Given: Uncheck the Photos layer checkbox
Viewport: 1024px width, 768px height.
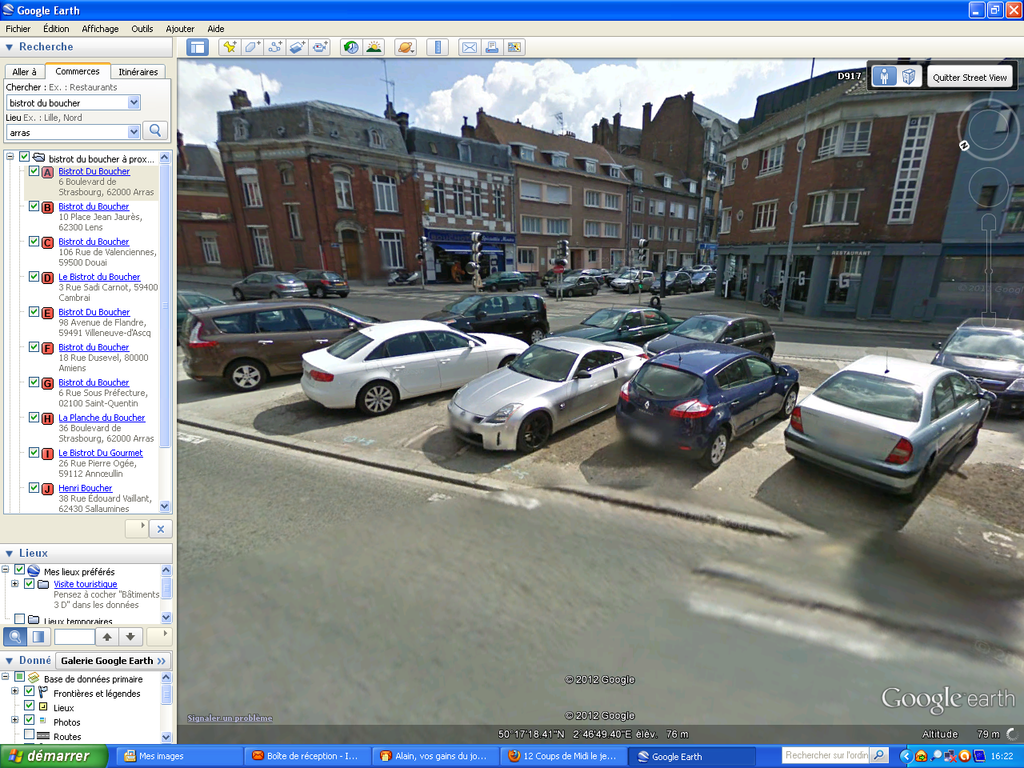Looking at the screenshot, I should click(29, 720).
